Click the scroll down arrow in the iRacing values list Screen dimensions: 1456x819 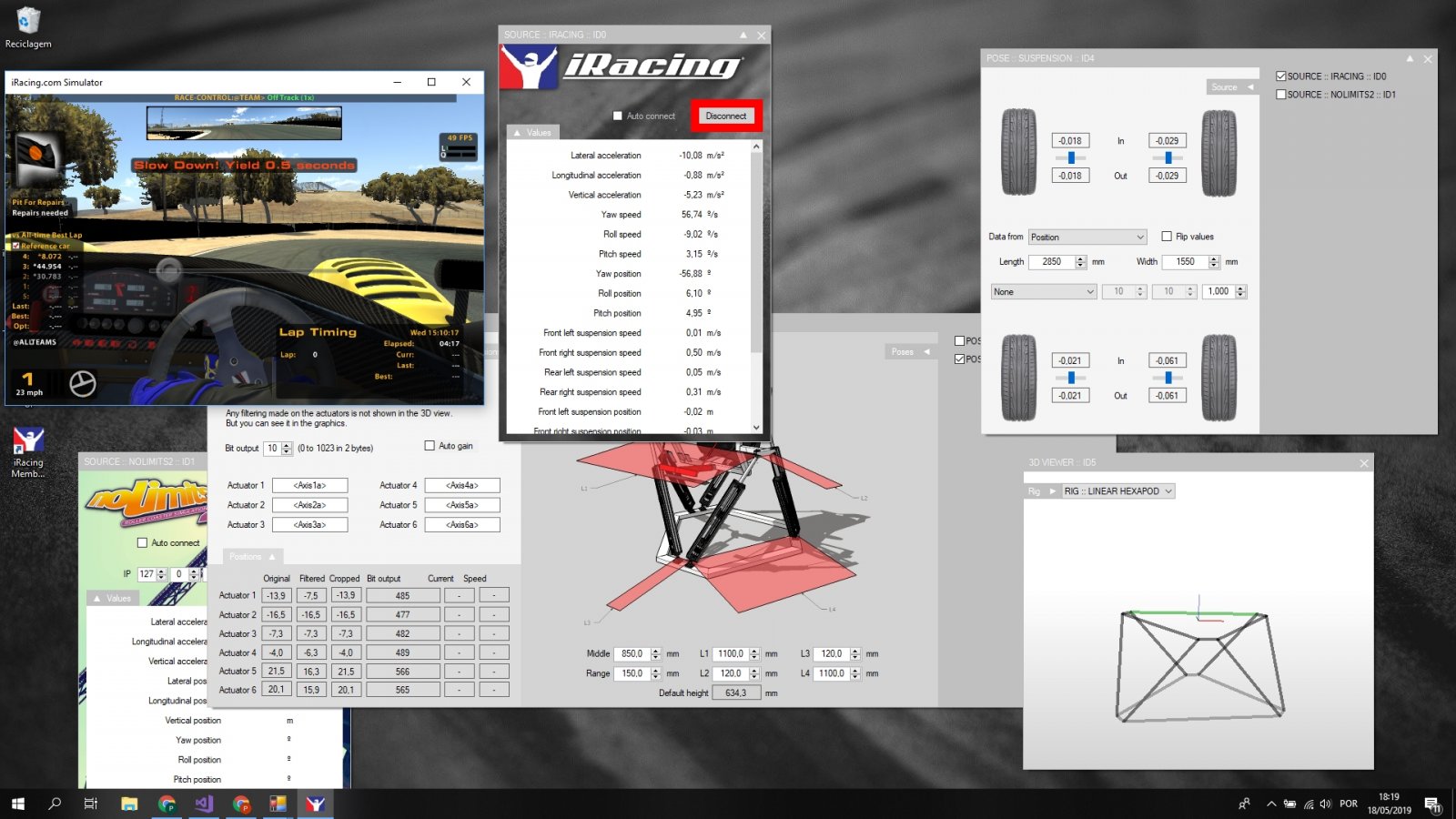[x=756, y=428]
